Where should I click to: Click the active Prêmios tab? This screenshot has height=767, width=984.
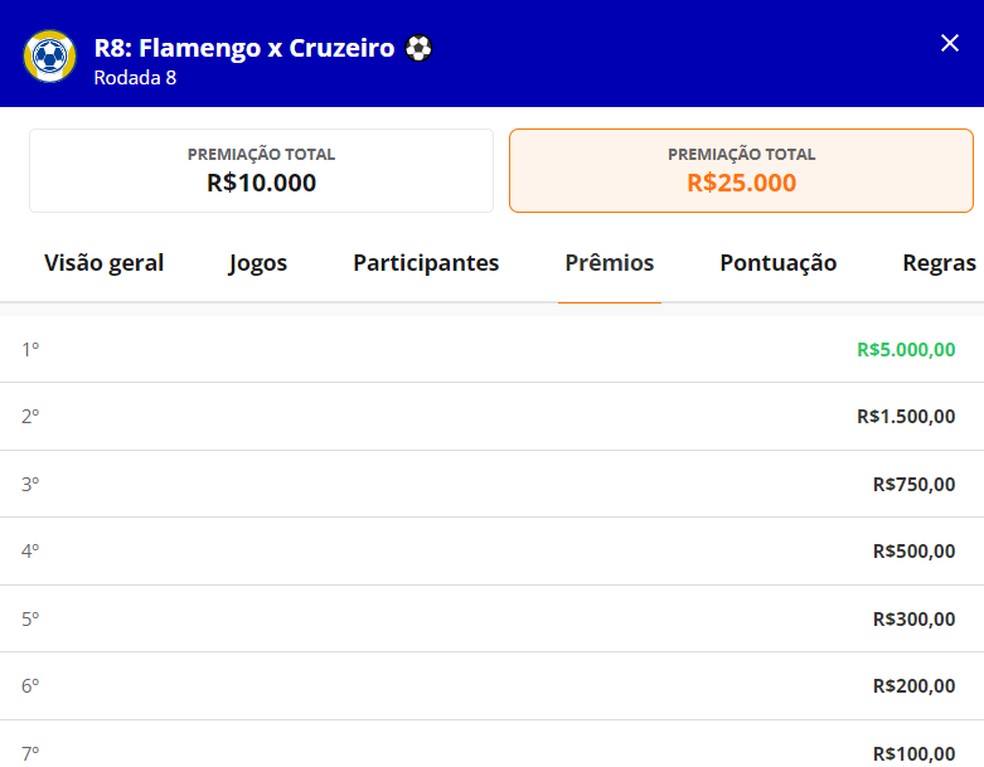click(x=610, y=263)
